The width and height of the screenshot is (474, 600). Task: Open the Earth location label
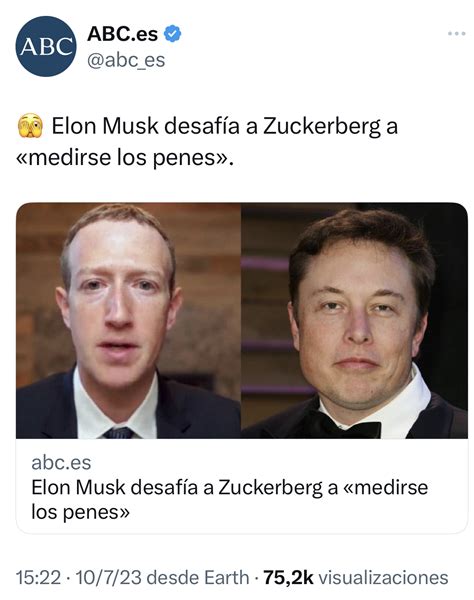pos(226,577)
